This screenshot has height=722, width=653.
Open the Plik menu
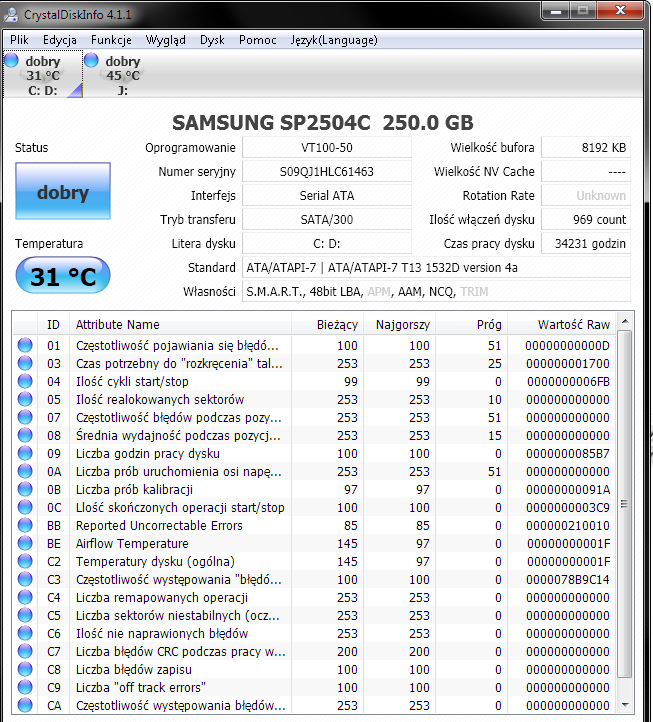coord(19,40)
